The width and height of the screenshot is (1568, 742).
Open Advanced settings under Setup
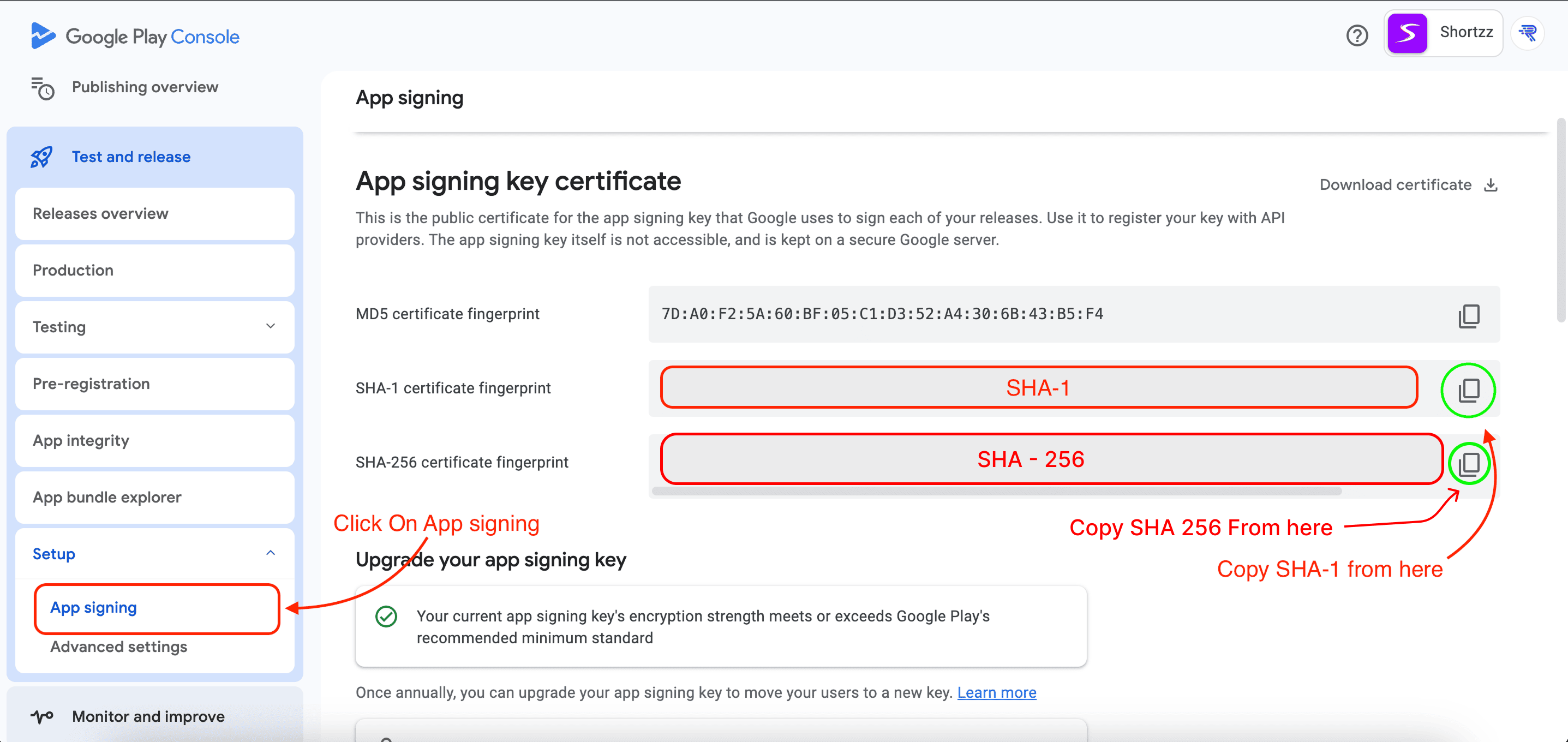(119, 647)
